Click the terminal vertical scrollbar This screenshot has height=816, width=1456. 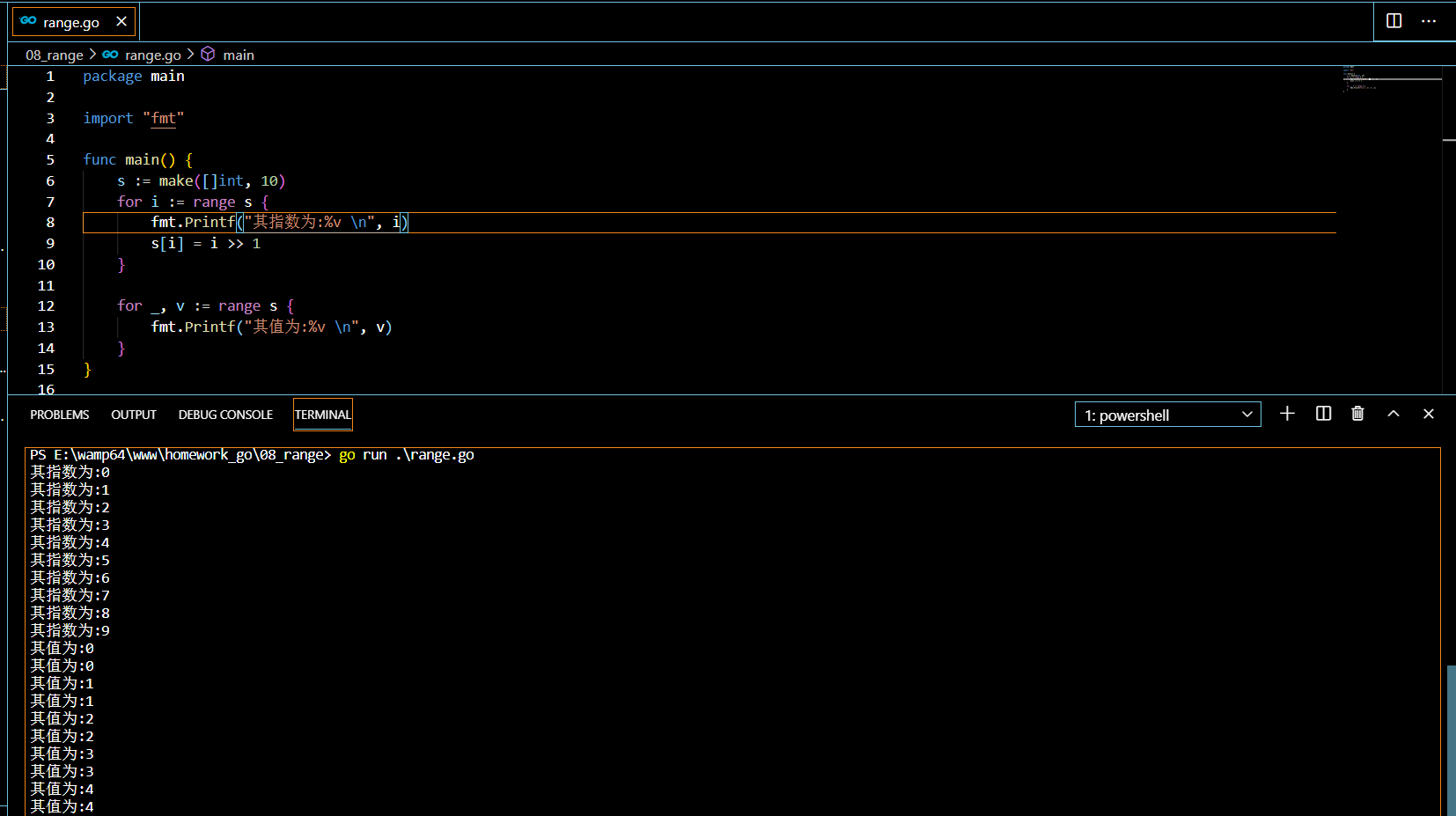coord(1451,739)
